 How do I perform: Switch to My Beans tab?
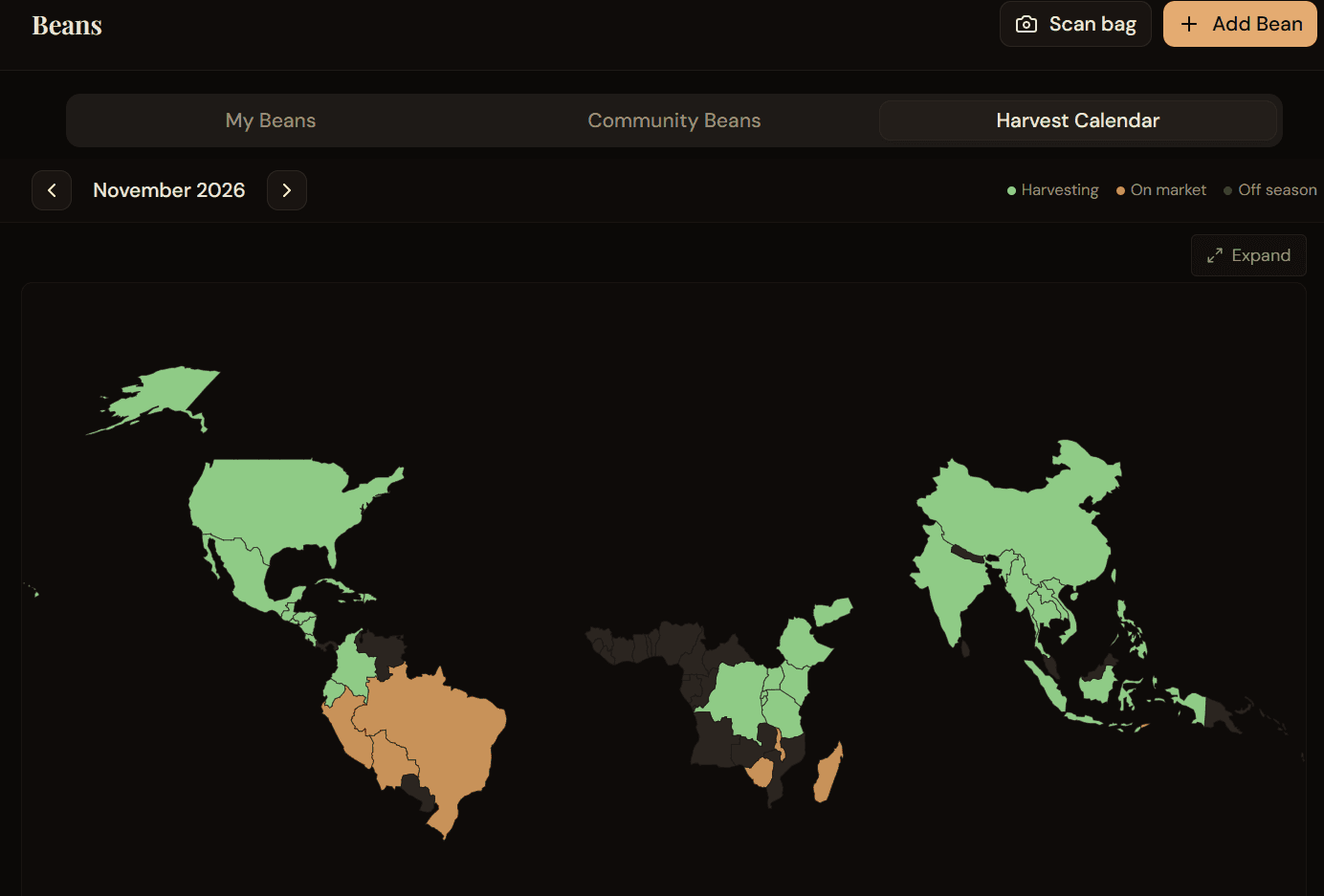point(271,120)
